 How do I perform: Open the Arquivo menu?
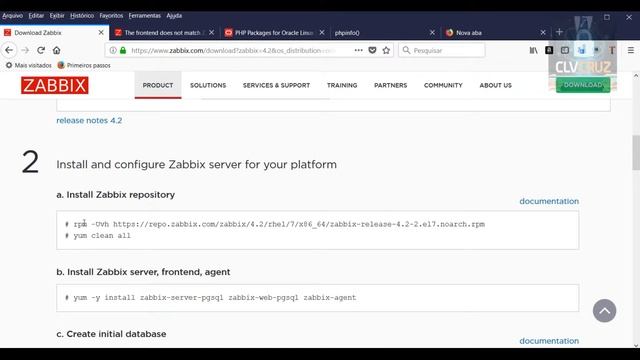point(13,16)
